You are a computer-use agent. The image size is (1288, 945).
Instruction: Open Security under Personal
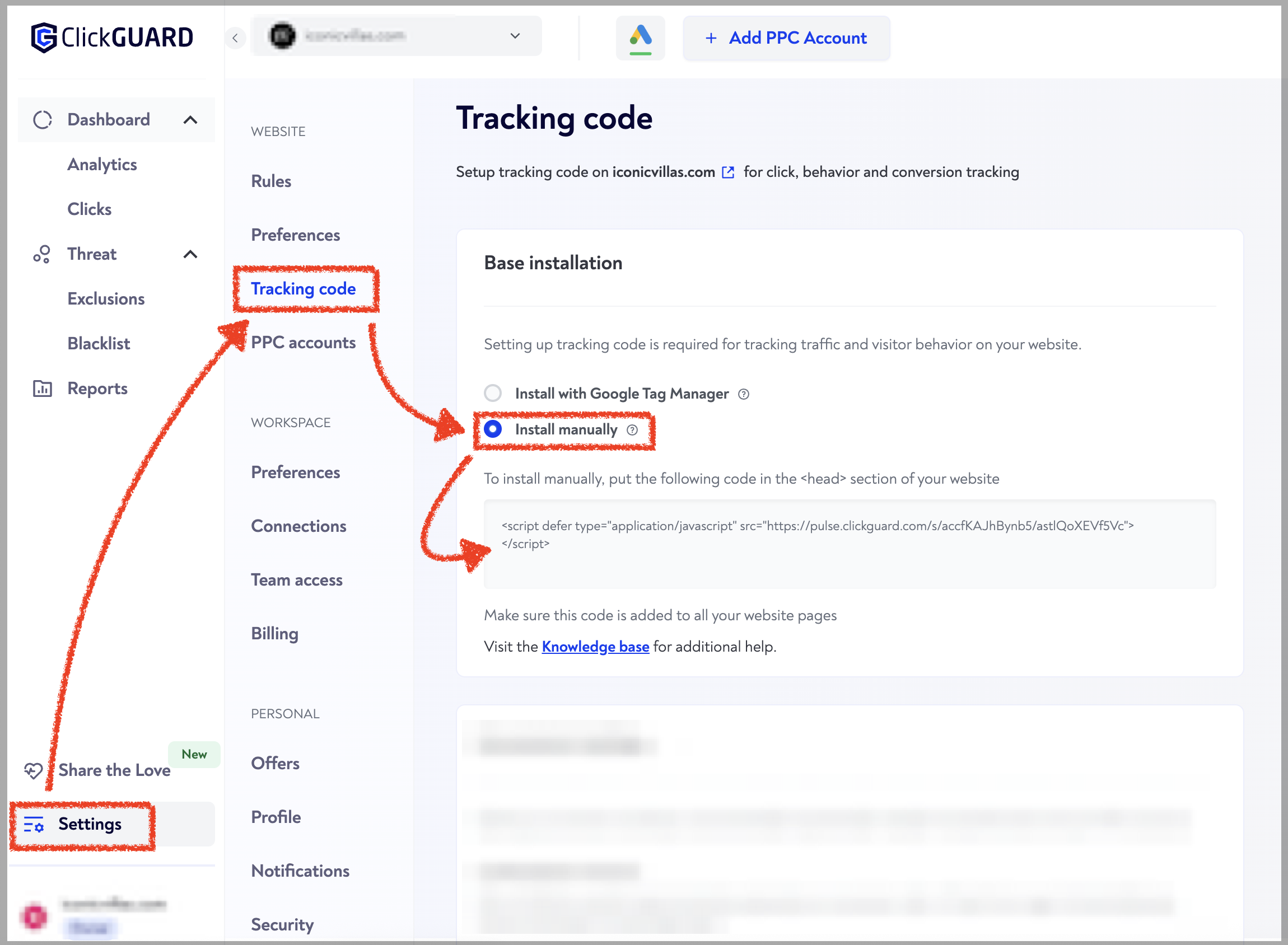click(x=282, y=925)
